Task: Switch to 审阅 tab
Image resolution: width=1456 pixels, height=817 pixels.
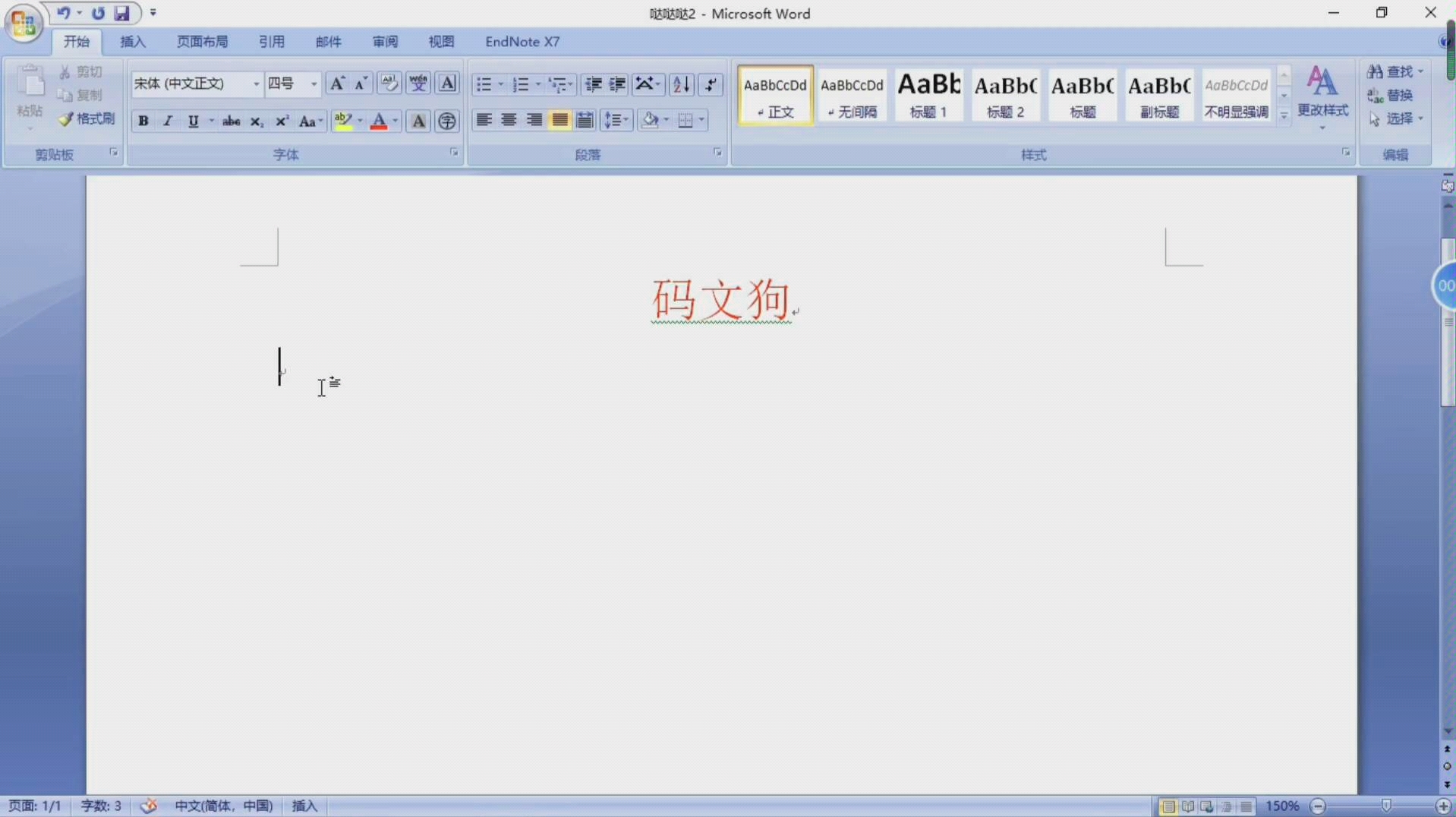Action: [x=385, y=42]
